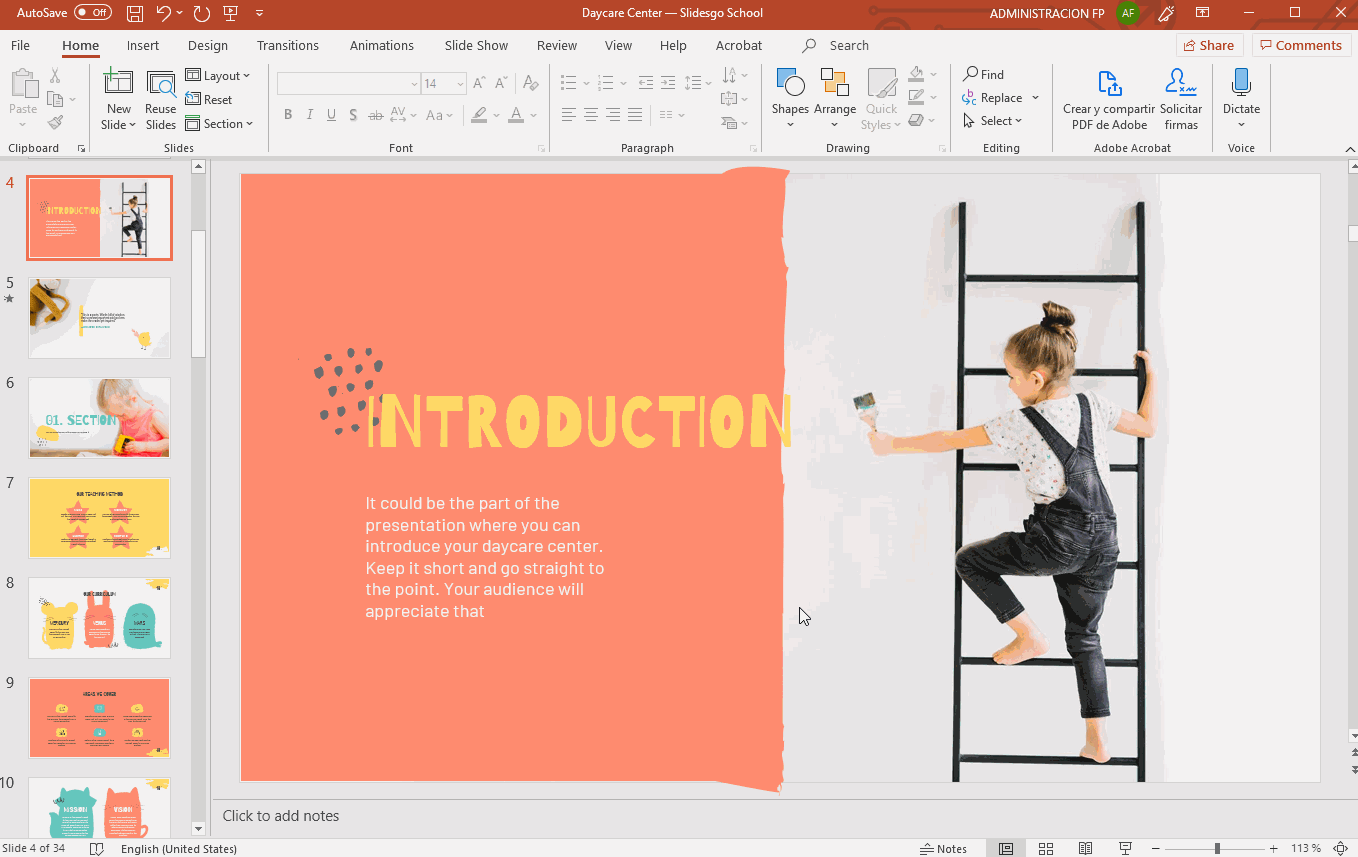Image resolution: width=1358 pixels, height=857 pixels.
Task: Toggle the Notes pane button
Action: (943, 848)
